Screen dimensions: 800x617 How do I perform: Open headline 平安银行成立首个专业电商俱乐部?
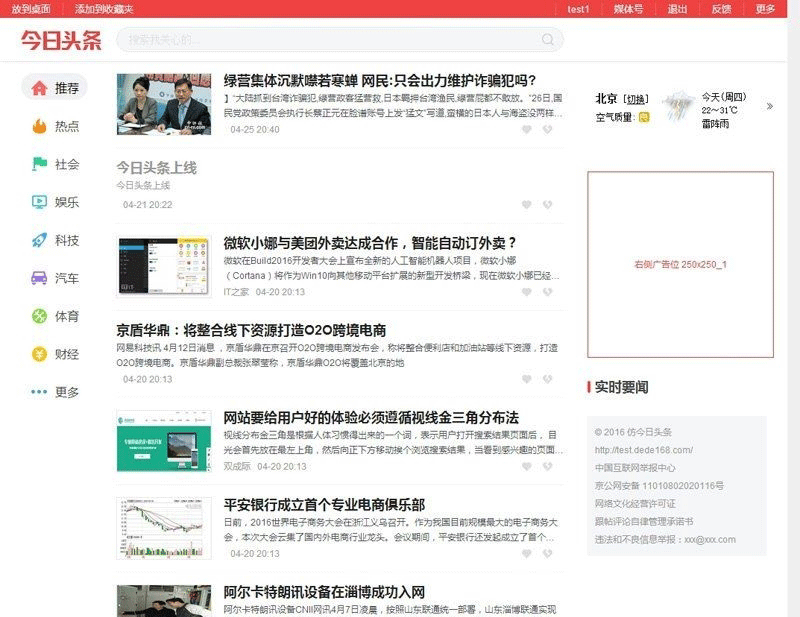324,505
